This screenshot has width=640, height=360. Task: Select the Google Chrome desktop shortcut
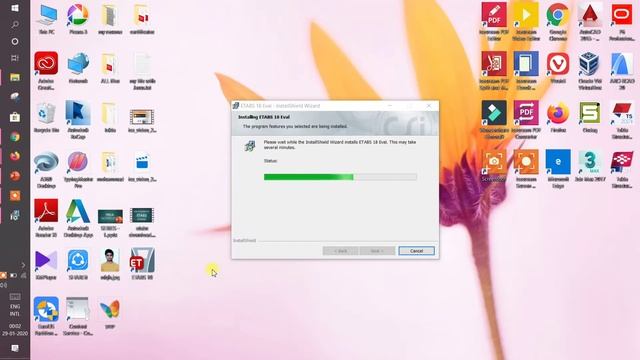pos(558,22)
